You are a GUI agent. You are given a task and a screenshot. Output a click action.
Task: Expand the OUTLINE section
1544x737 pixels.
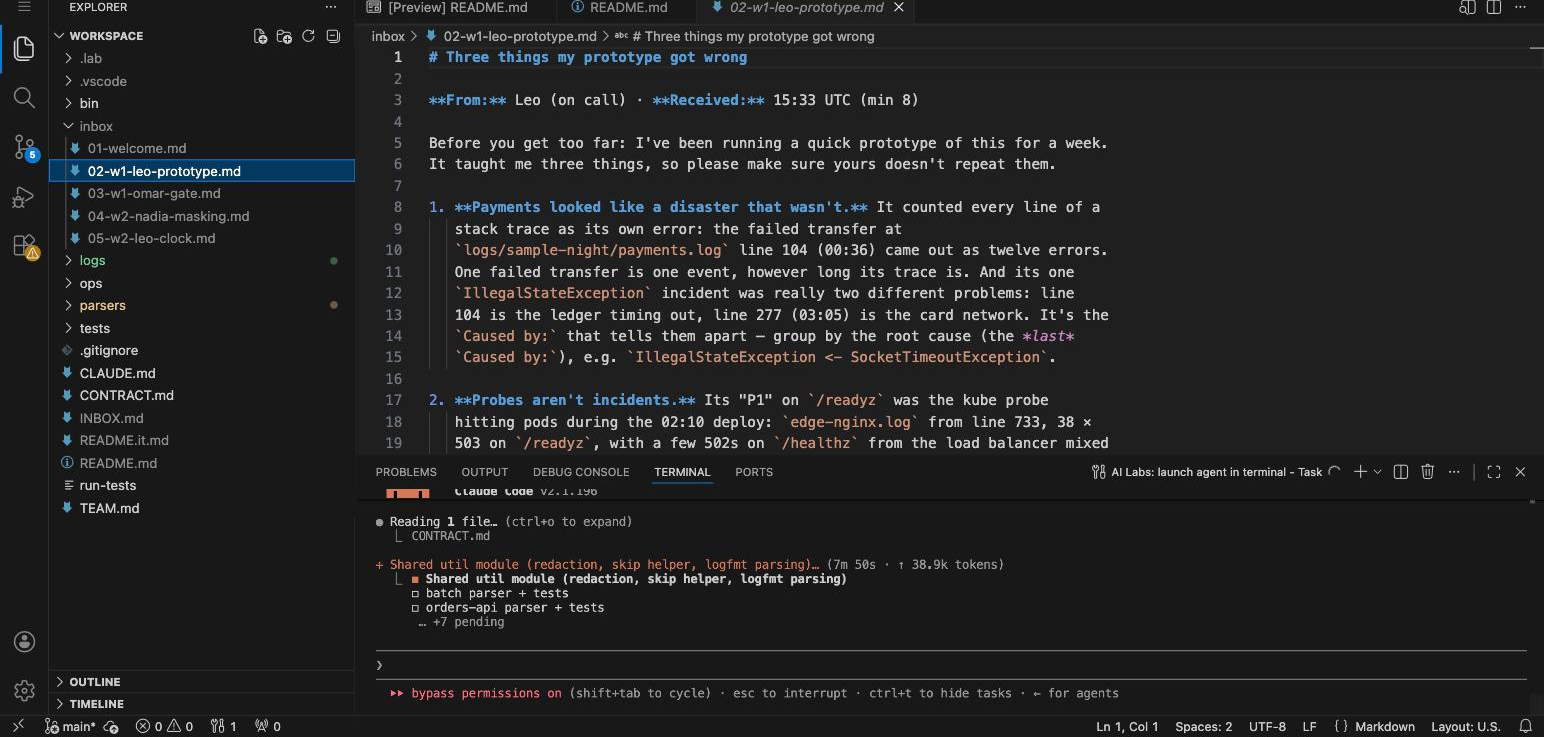(x=95, y=682)
